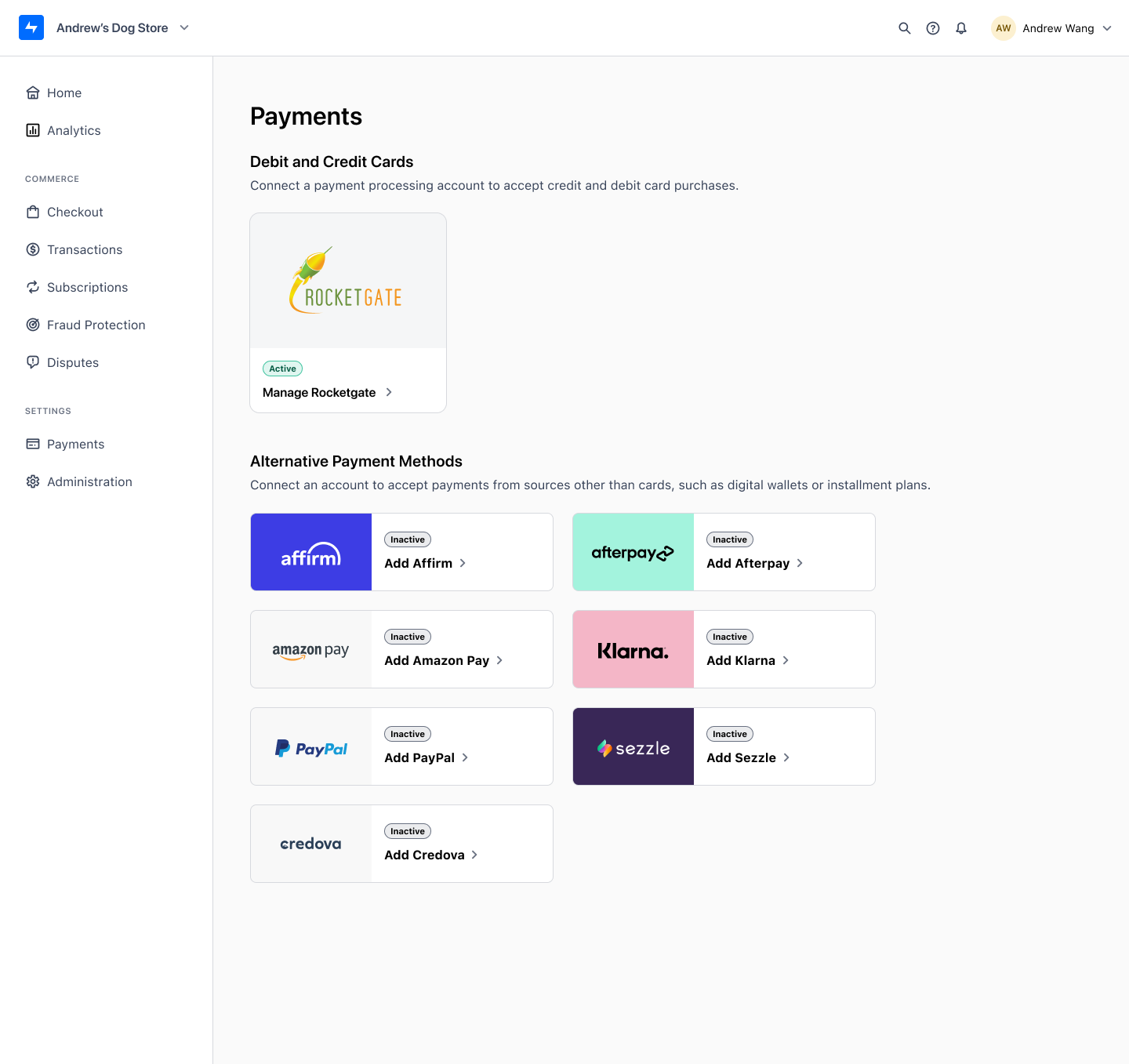1129x1064 pixels.
Task: Click the blue lightning bolt app logo
Action: point(31,27)
